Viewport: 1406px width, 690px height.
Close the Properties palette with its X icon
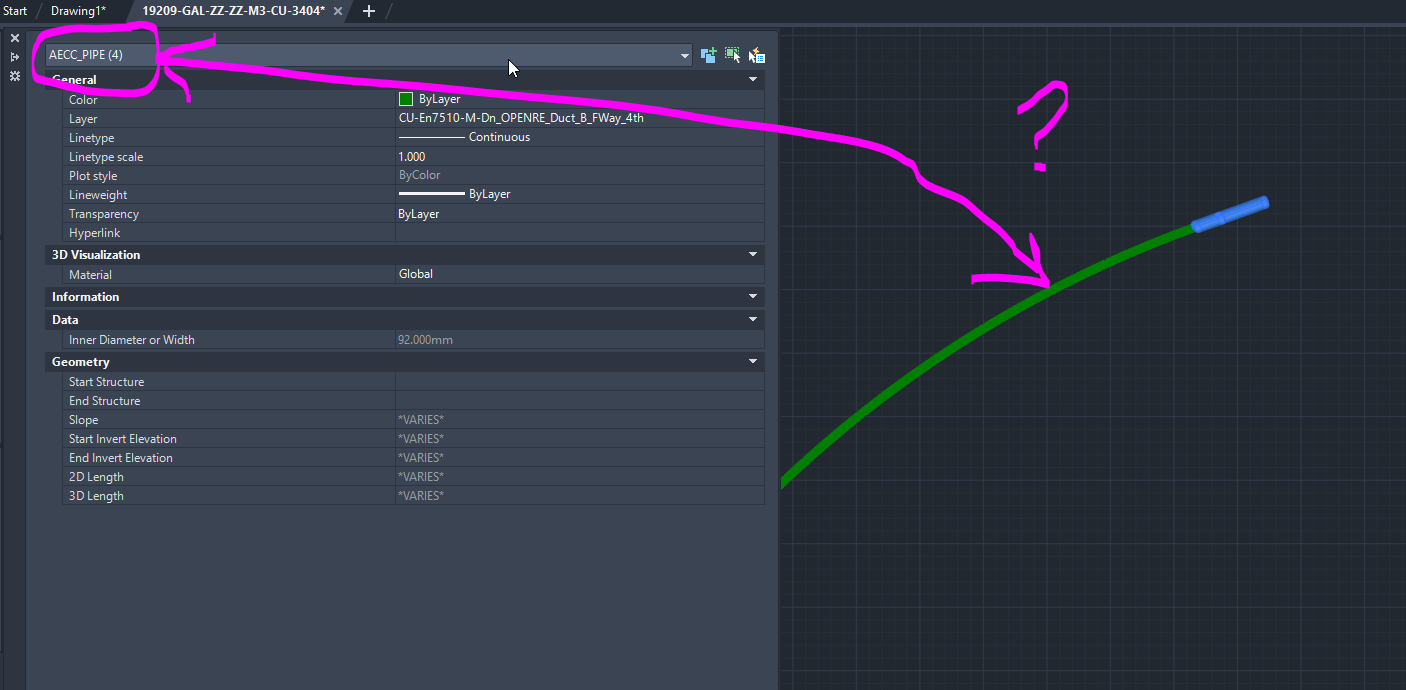point(14,37)
